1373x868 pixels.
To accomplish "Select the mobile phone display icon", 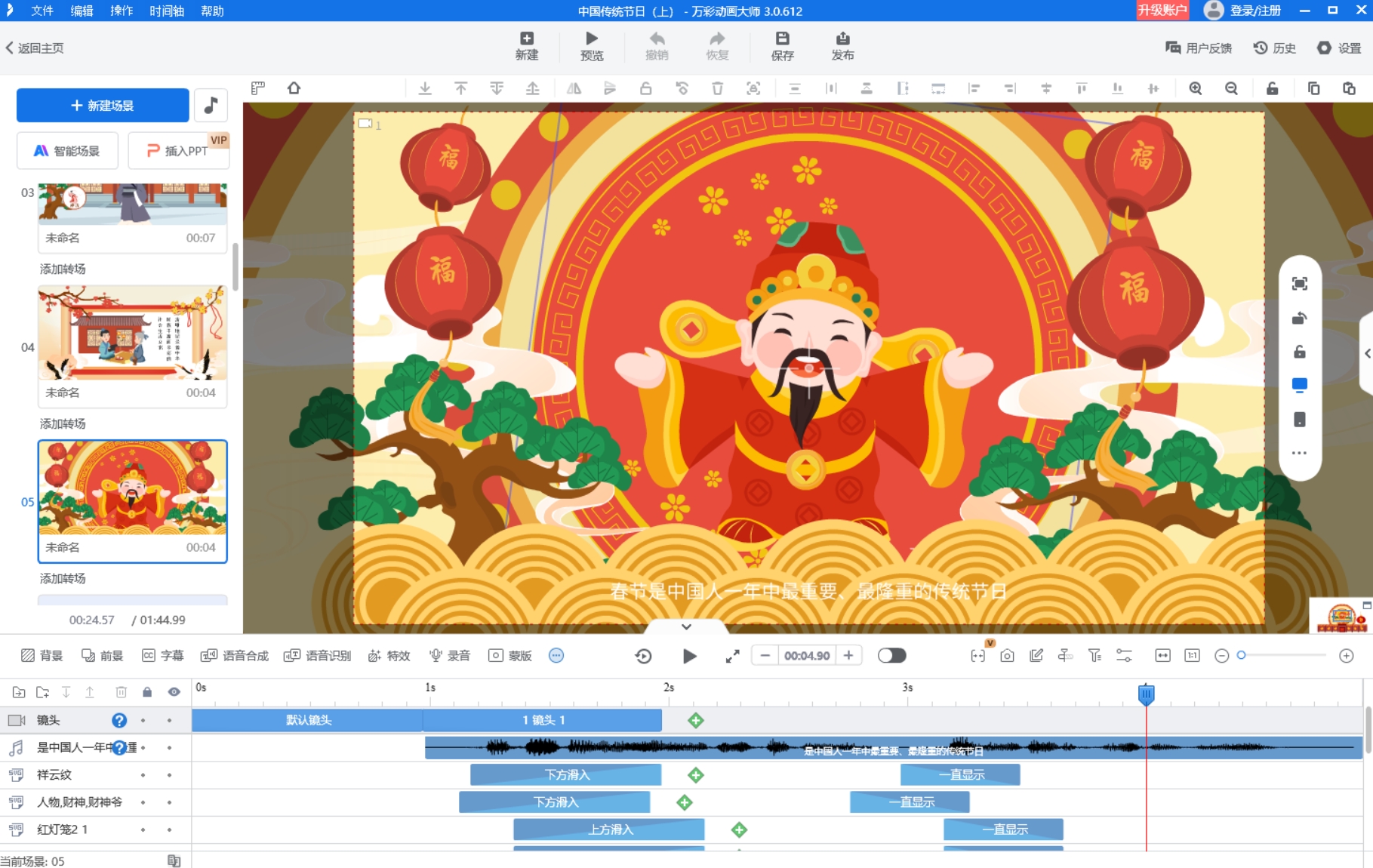I will pos(1299,420).
